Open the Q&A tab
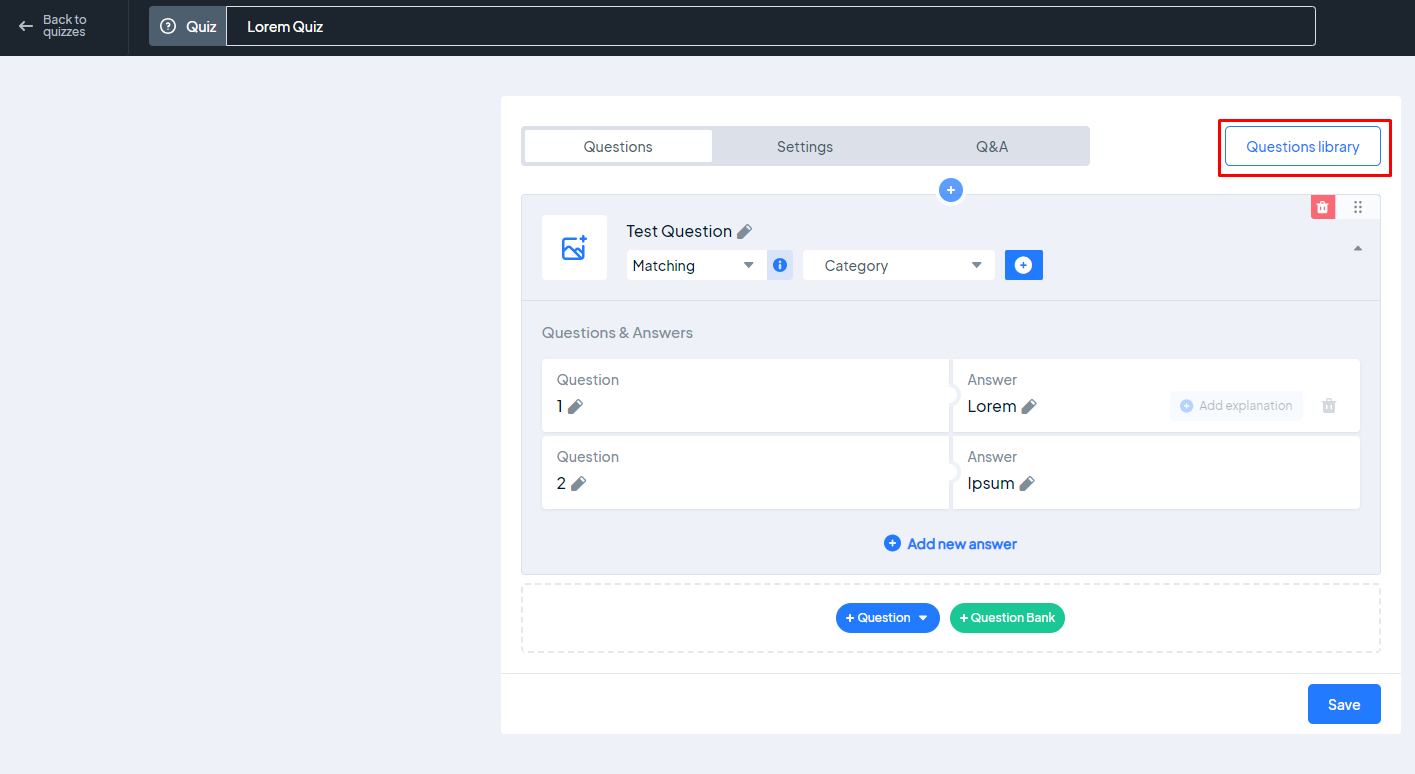The image size is (1415, 774). coord(992,146)
